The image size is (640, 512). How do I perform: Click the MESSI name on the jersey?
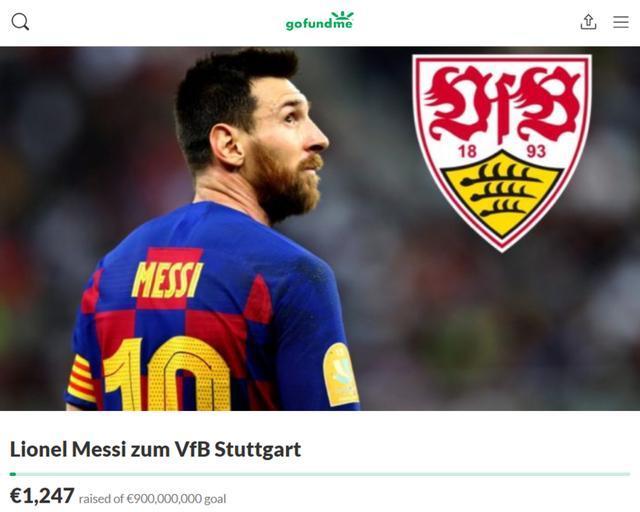coord(167,280)
